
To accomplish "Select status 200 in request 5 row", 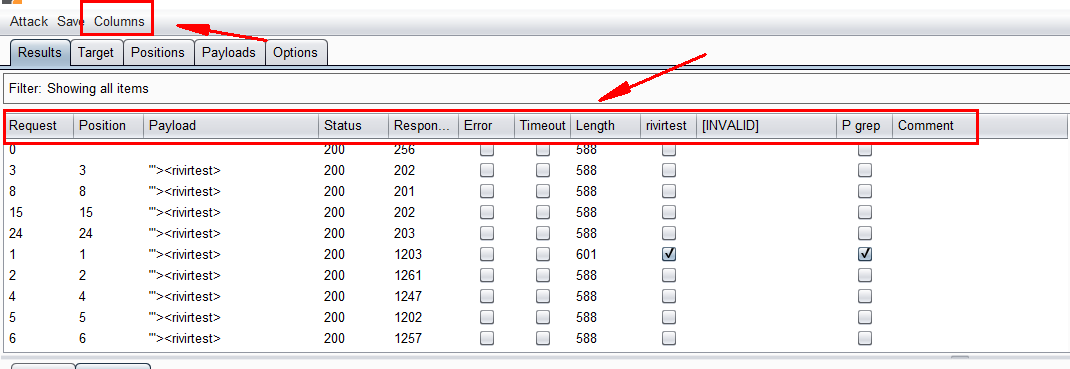I will pyautogui.click(x=334, y=317).
